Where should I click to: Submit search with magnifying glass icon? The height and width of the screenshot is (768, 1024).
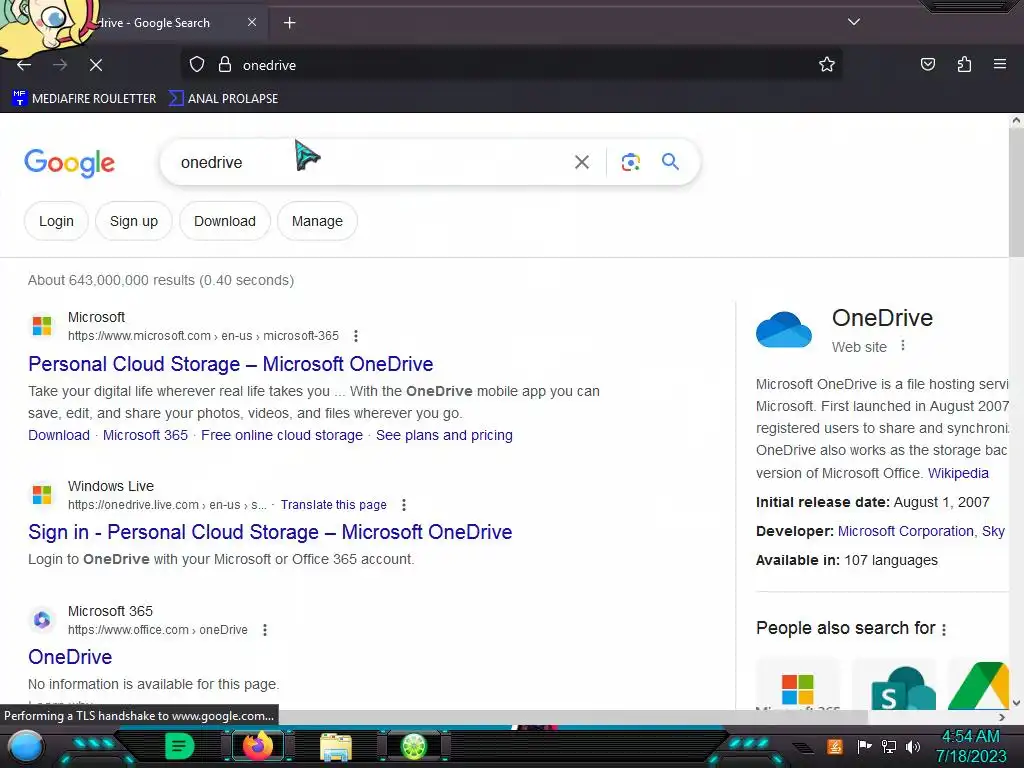[670, 161]
